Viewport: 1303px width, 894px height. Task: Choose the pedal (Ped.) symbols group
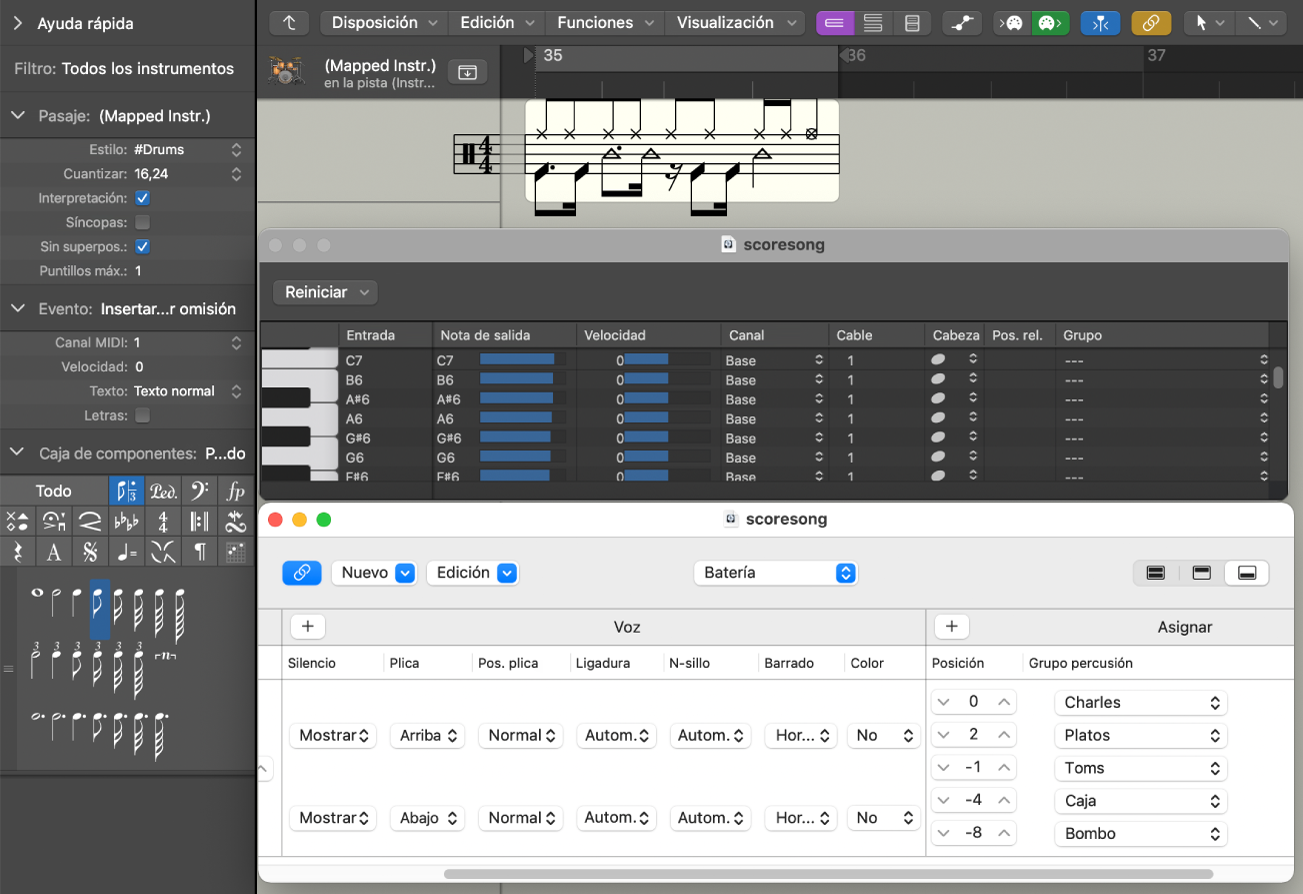click(x=163, y=491)
